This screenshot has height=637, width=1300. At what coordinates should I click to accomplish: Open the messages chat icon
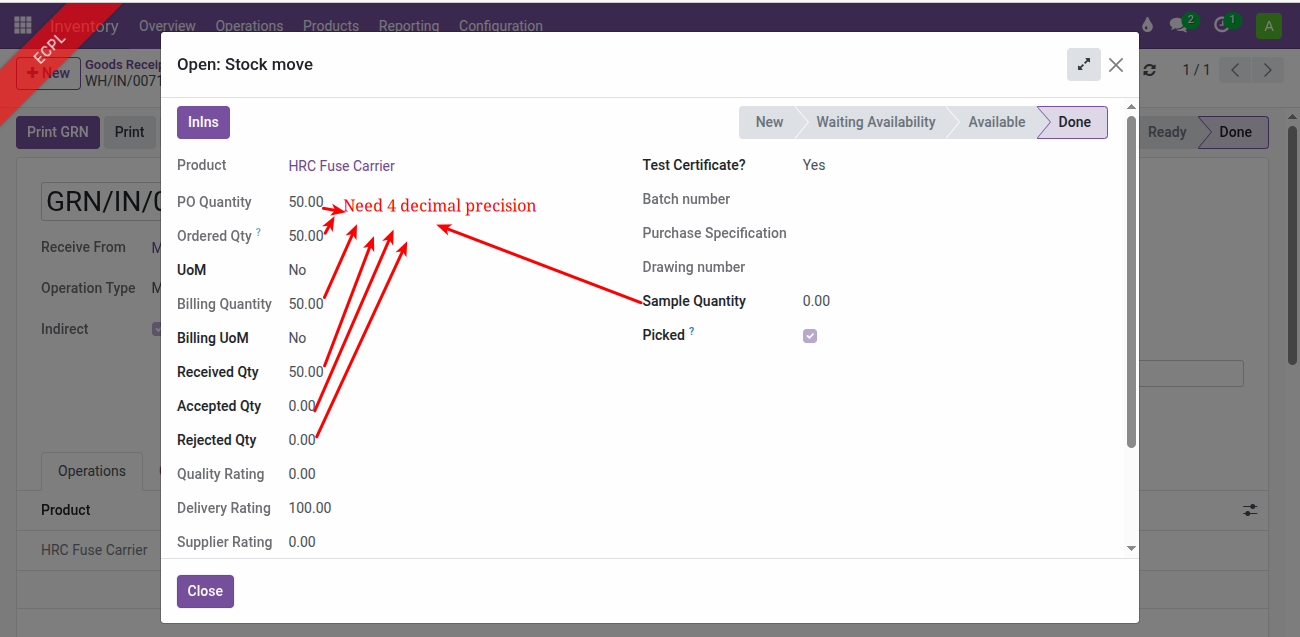tap(1179, 26)
